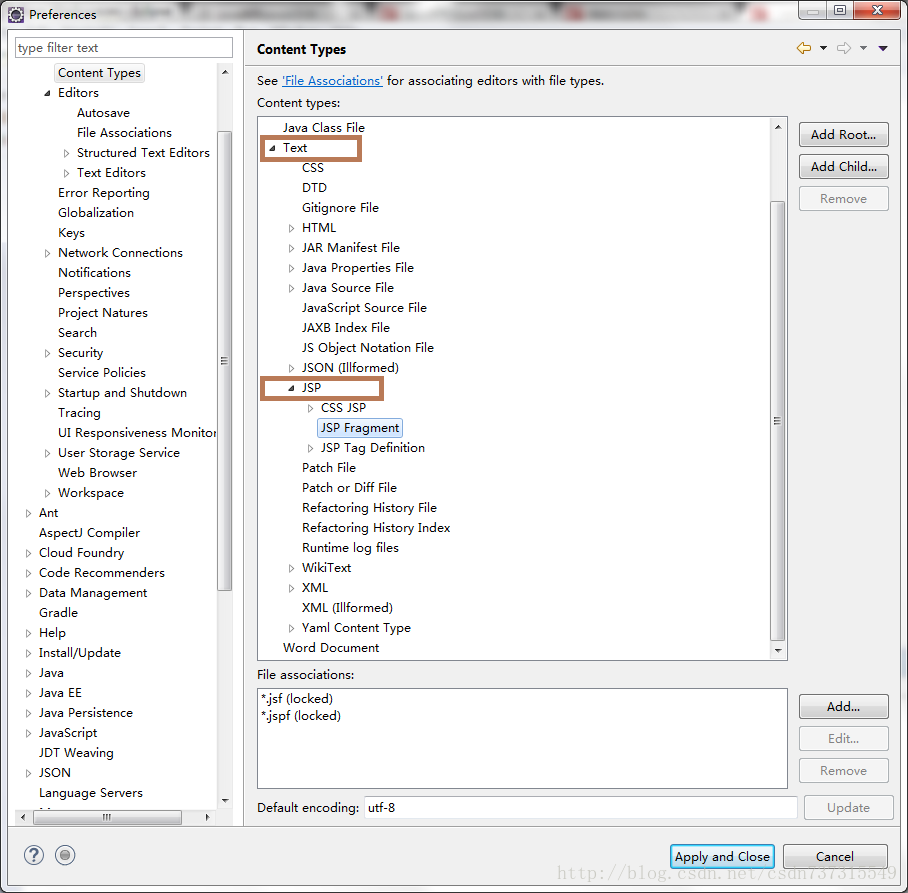Select the Word Document content type

tap(331, 647)
